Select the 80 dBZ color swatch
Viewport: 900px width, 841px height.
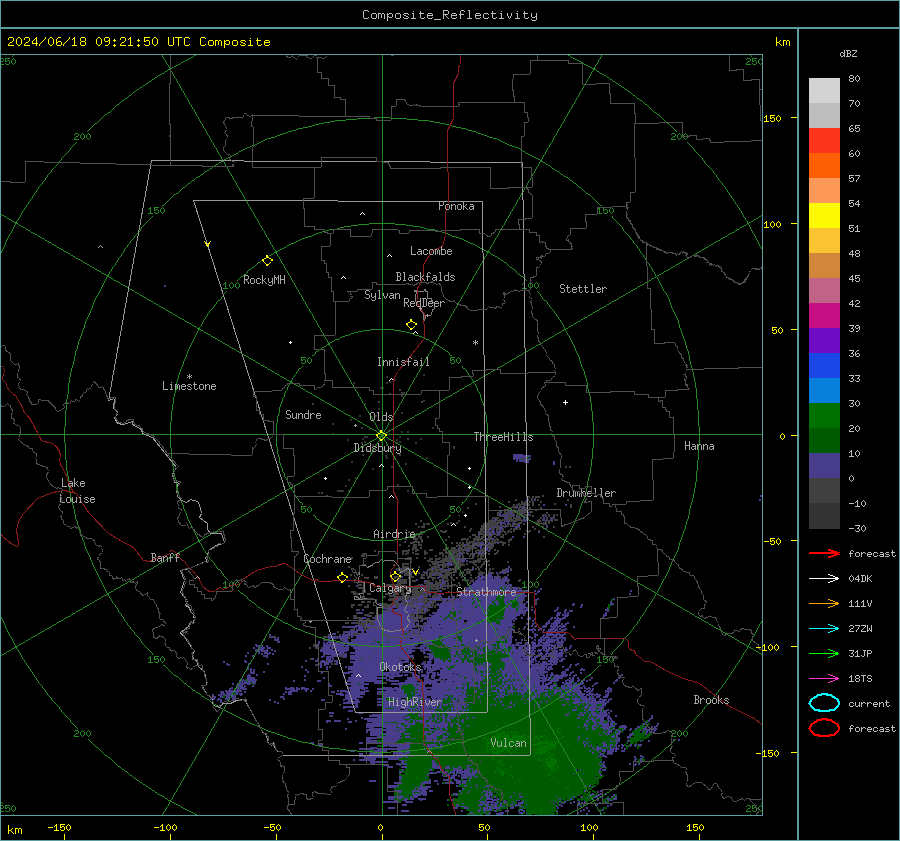[x=824, y=90]
